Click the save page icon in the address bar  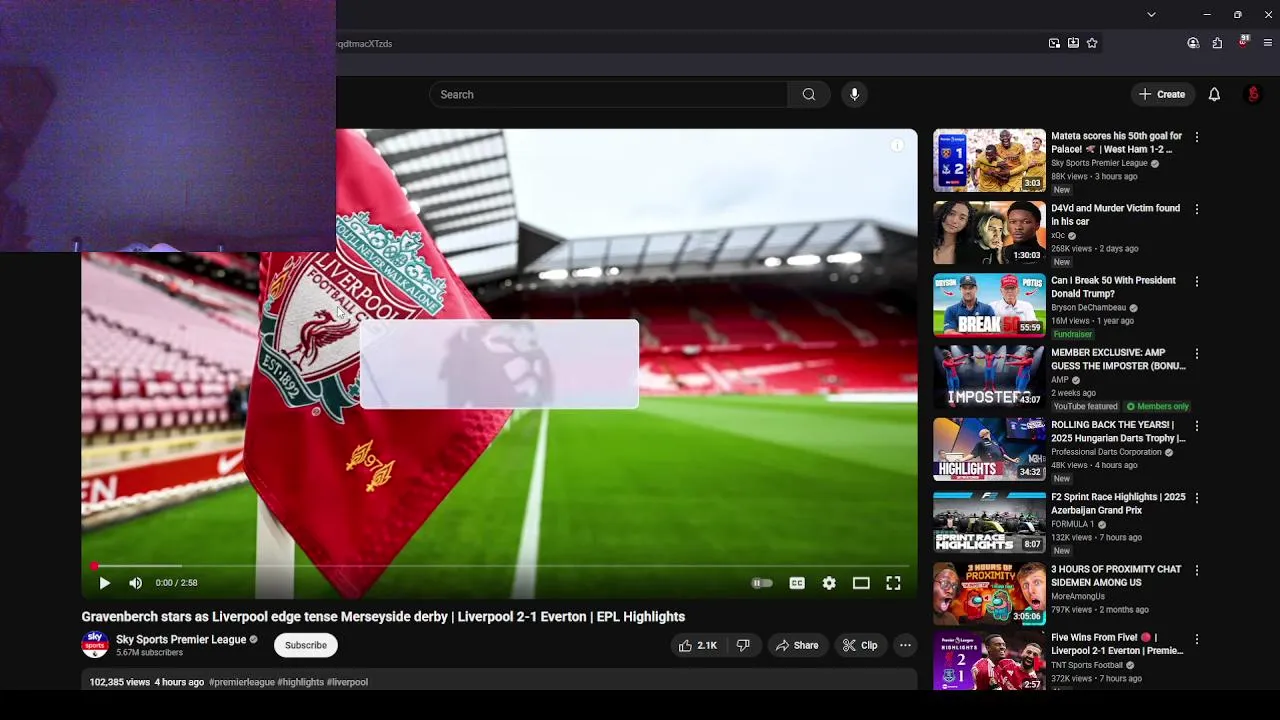click(x=1073, y=43)
